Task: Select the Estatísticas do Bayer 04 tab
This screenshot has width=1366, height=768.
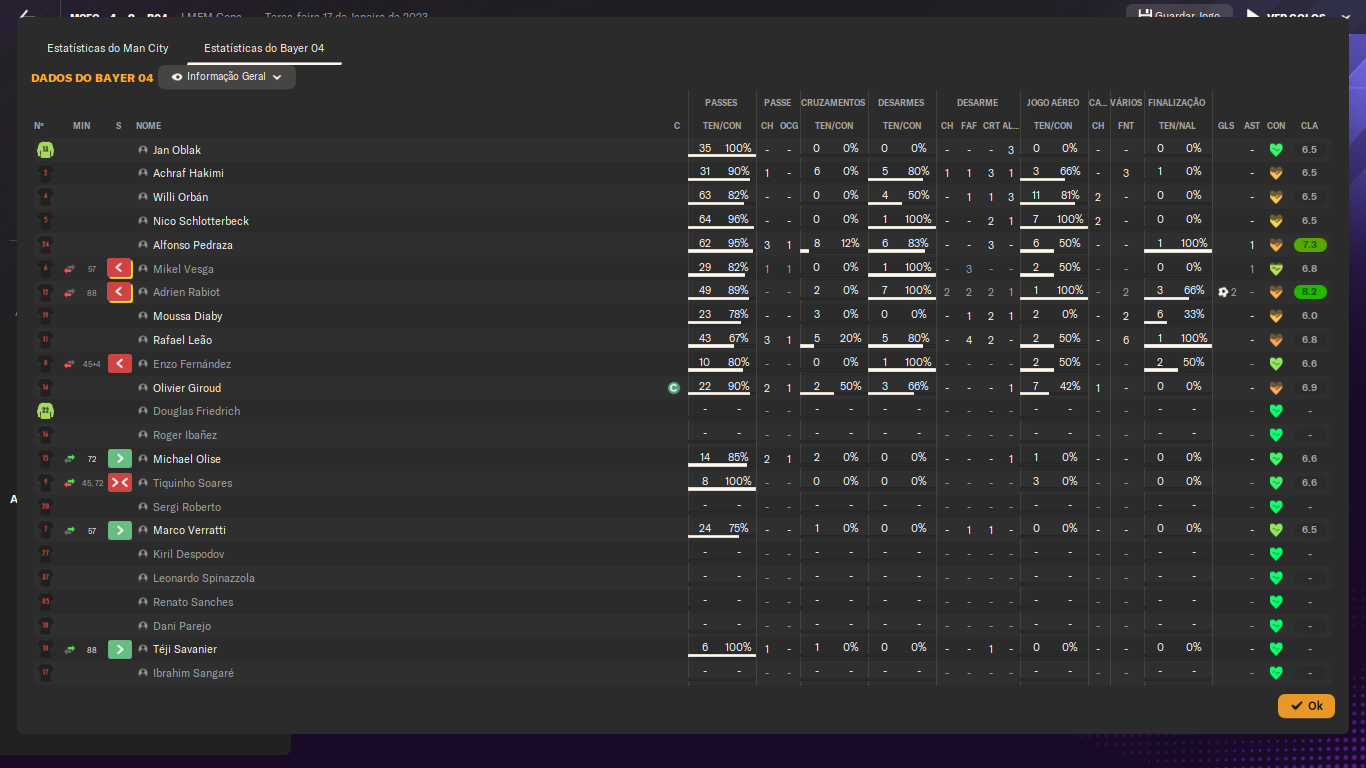Action: [264, 48]
